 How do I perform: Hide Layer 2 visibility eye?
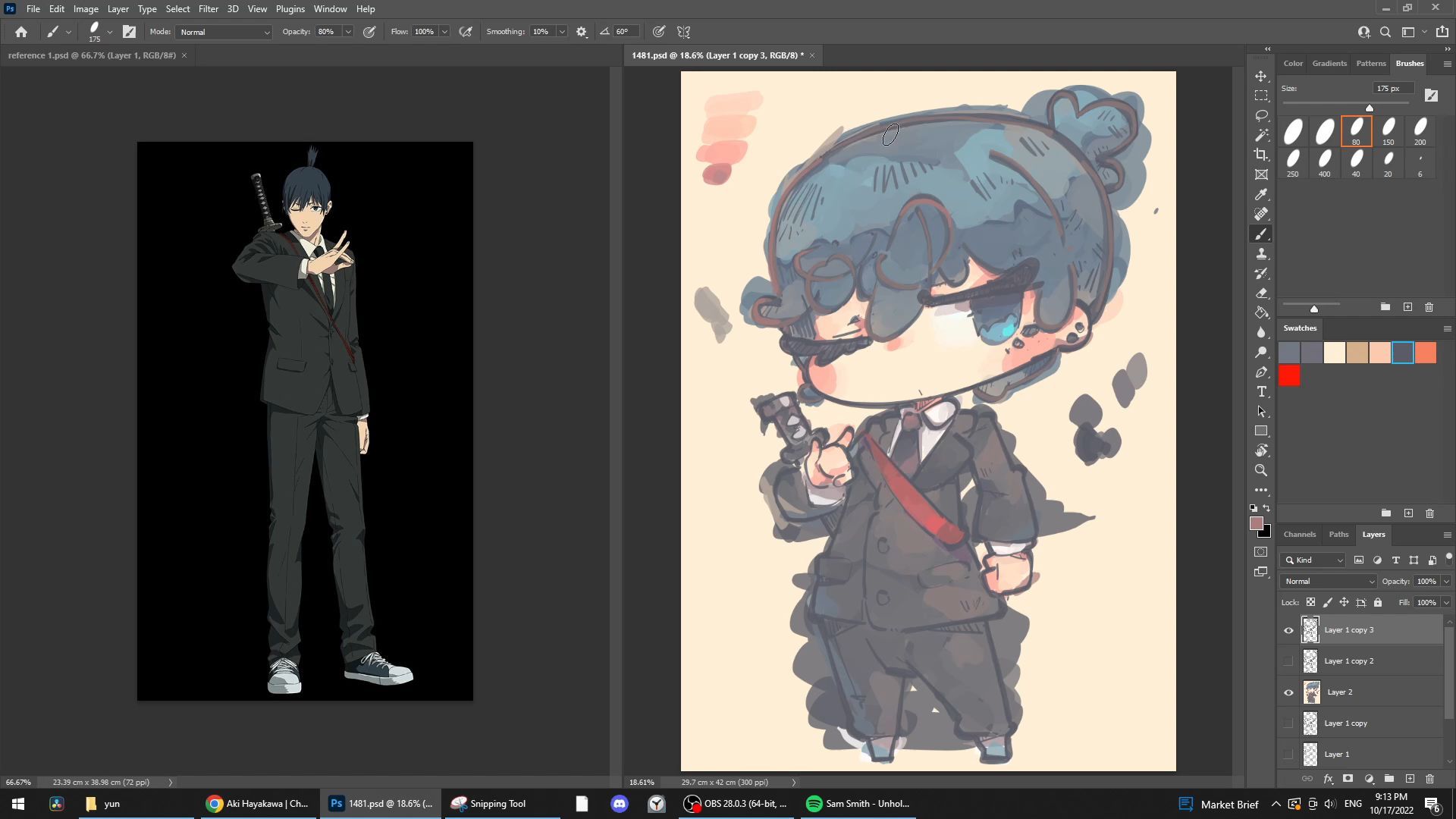coord(1288,692)
